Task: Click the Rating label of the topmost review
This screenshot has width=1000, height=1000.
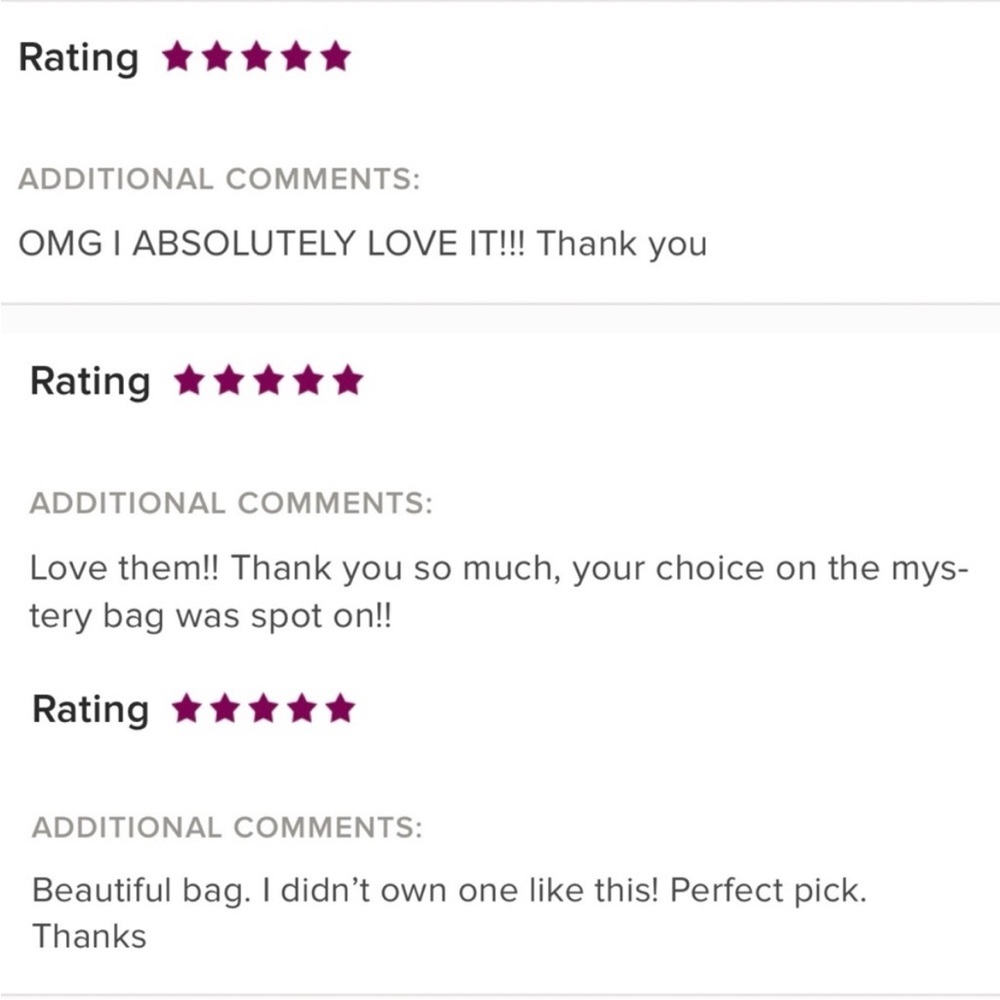Action: pyautogui.click(x=79, y=58)
